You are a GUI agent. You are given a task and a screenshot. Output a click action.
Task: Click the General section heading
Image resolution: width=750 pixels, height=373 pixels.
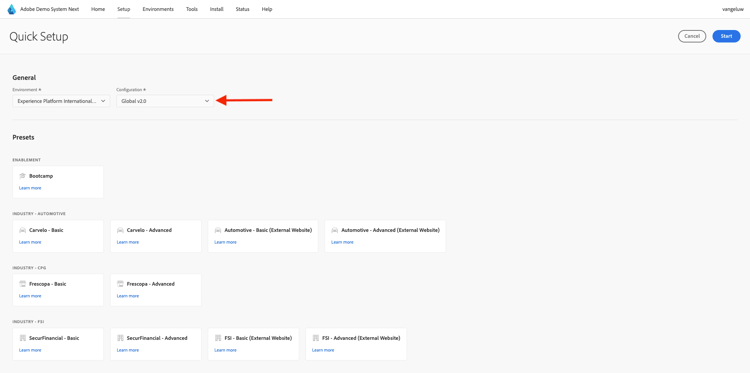[24, 77]
